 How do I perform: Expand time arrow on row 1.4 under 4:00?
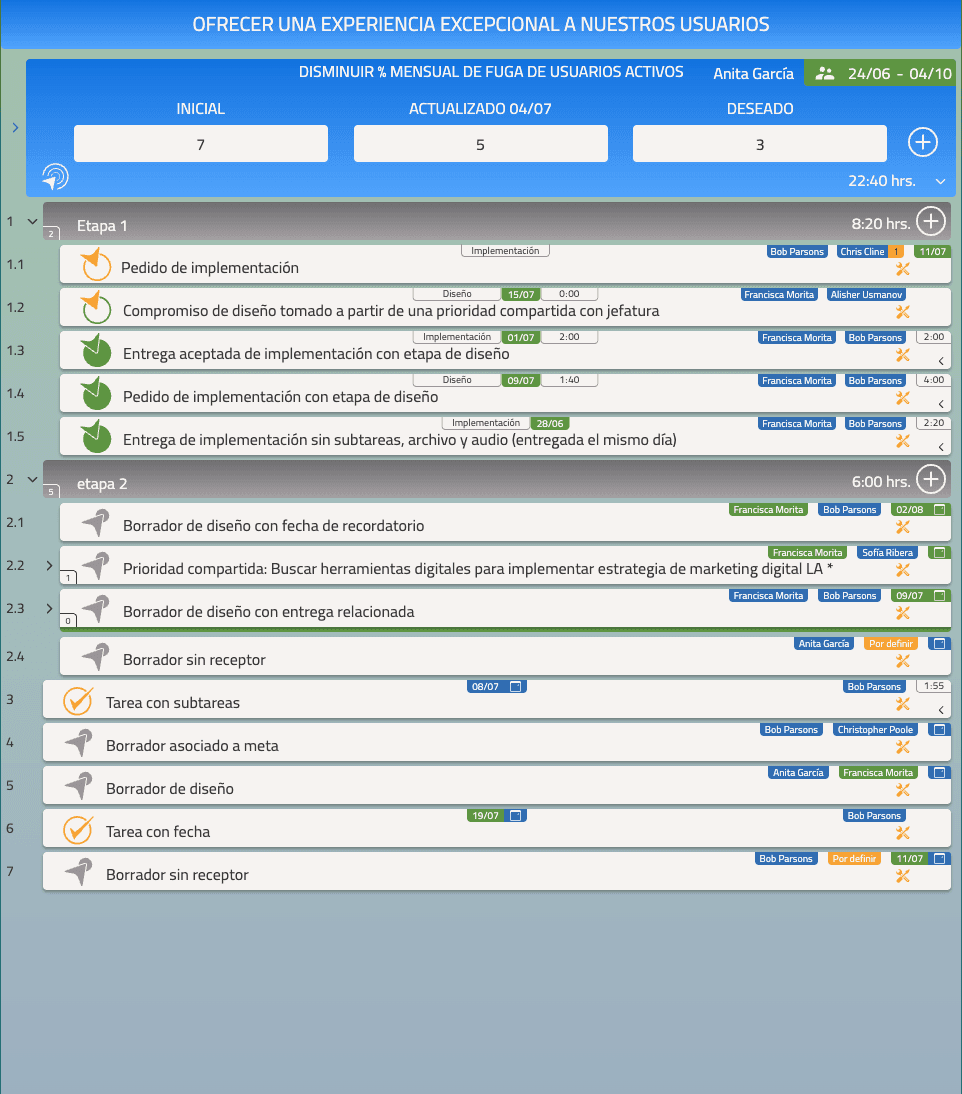[x=941, y=404]
